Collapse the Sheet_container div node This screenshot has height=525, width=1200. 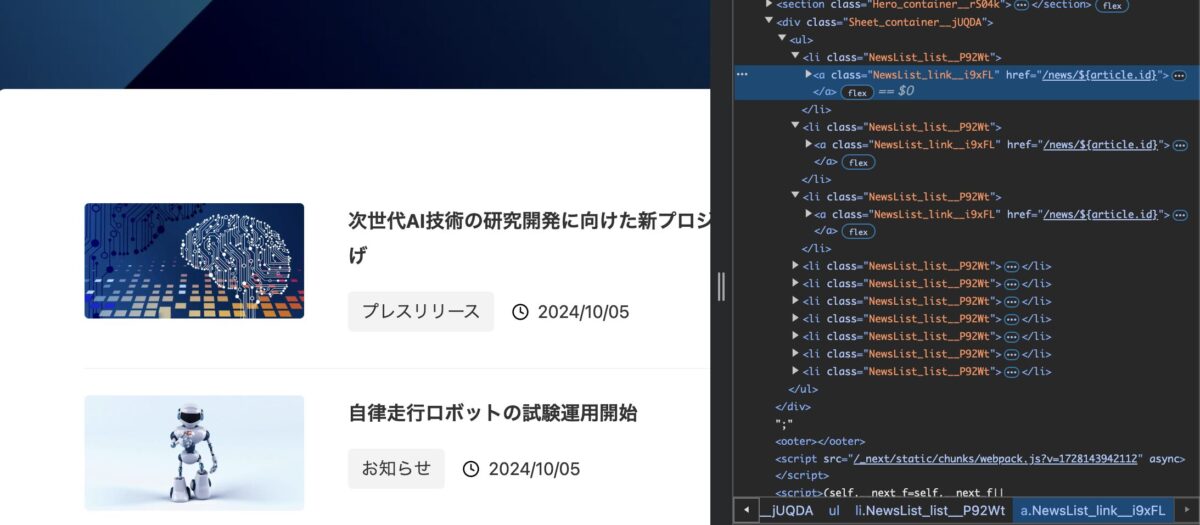[769, 22]
